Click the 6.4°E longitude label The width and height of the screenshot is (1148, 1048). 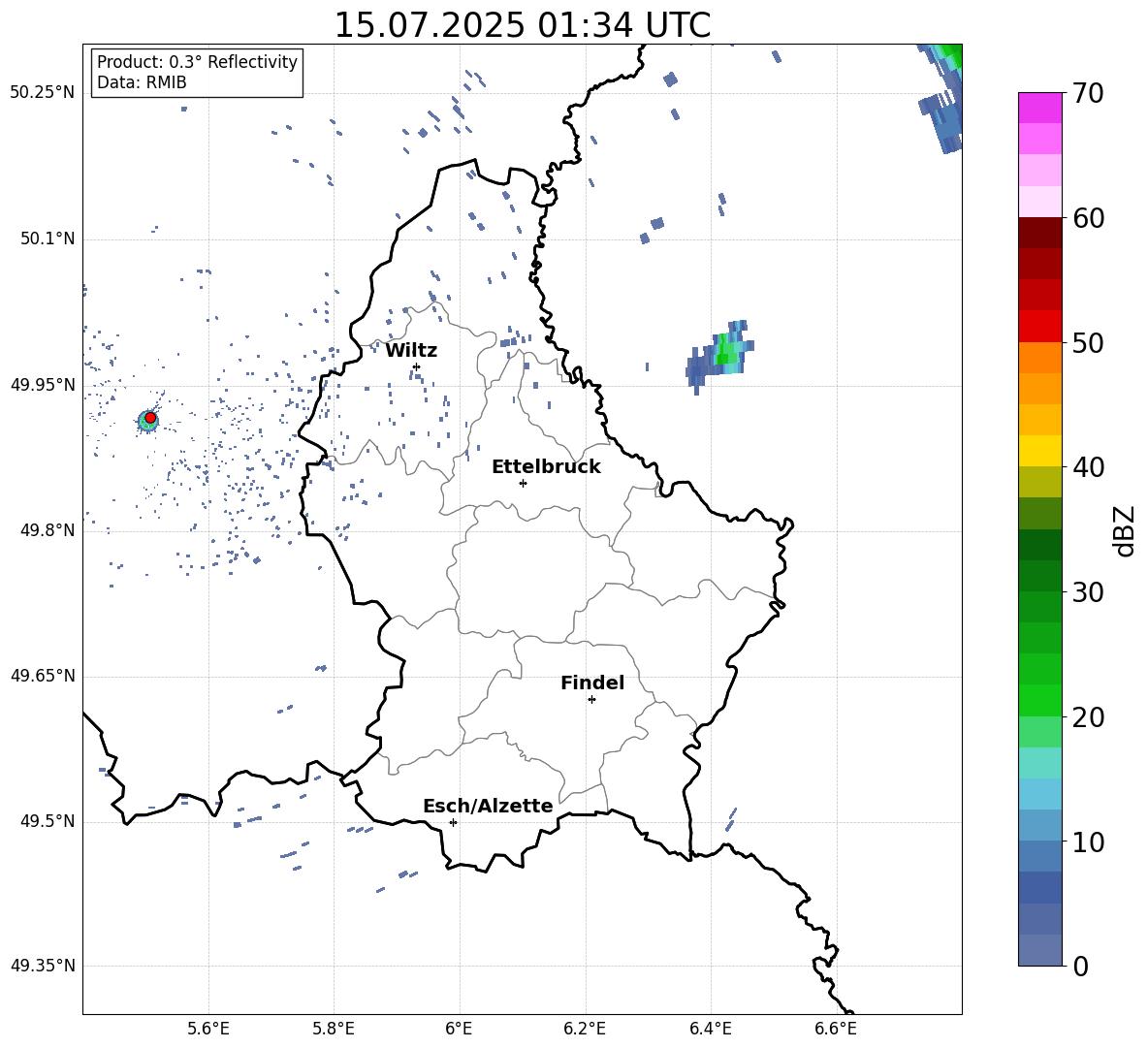point(710,1029)
